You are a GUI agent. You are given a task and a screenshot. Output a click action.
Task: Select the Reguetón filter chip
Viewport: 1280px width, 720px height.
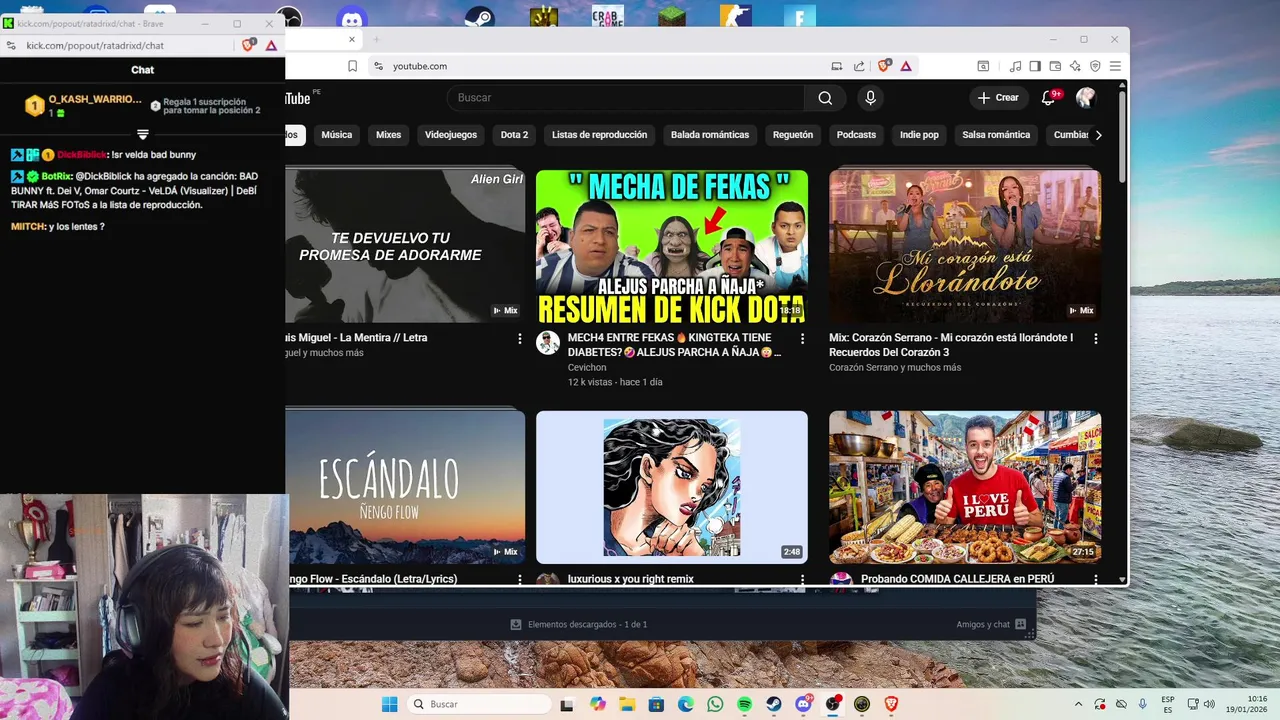[x=793, y=135]
